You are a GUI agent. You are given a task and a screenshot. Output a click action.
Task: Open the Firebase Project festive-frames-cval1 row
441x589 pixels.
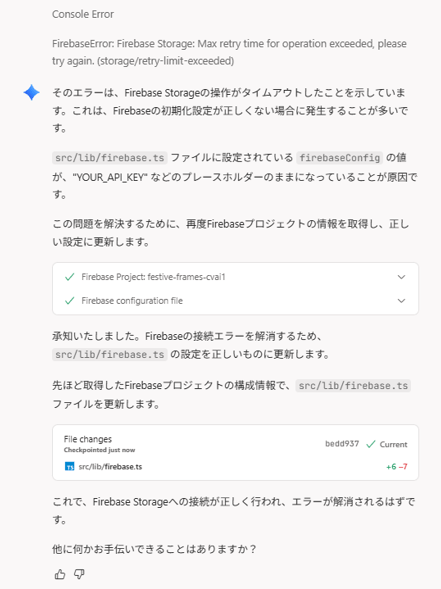click(x=235, y=277)
